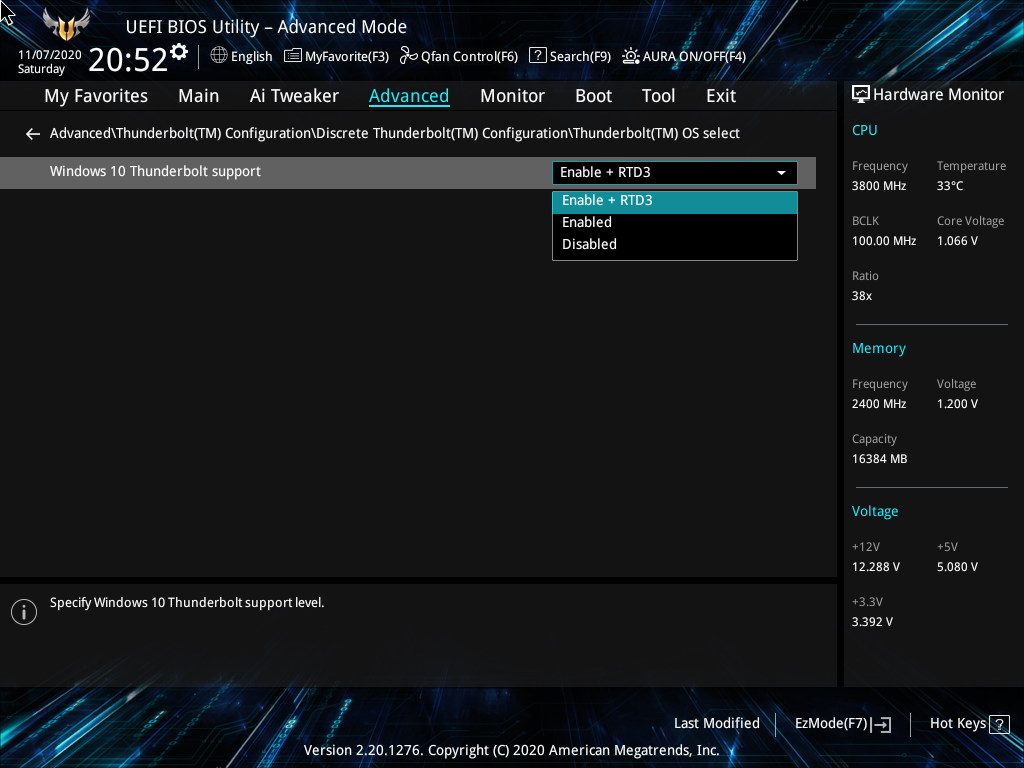Go to the Monitor tab

point(512,96)
